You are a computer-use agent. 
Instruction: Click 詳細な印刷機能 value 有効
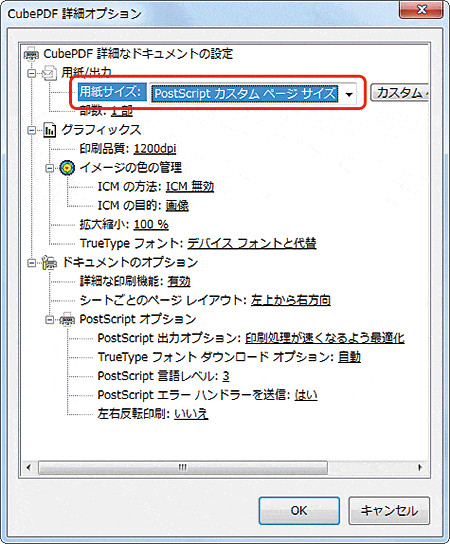179,281
